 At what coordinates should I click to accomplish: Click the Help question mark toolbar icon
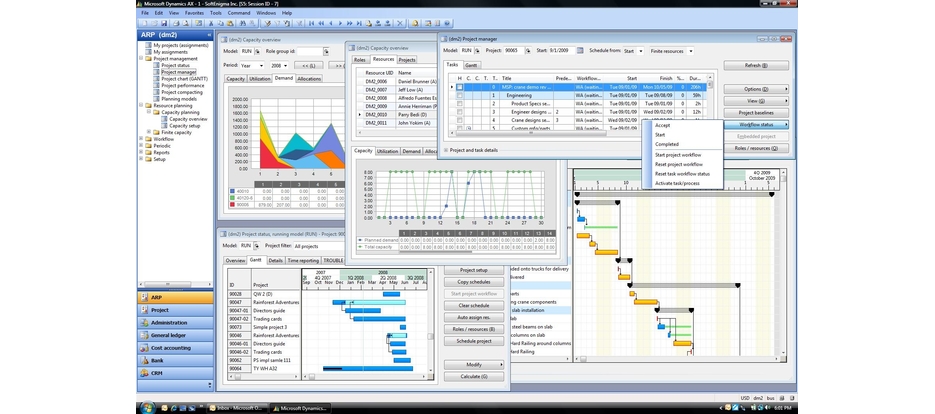447,23
